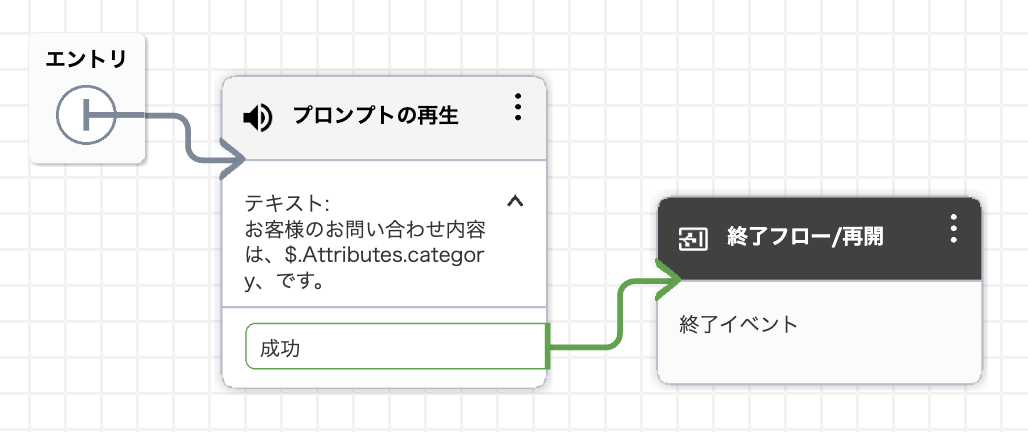This screenshot has width=1028, height=432.
Task: Click the Entry start circle icon
Action: pos(86,117)
